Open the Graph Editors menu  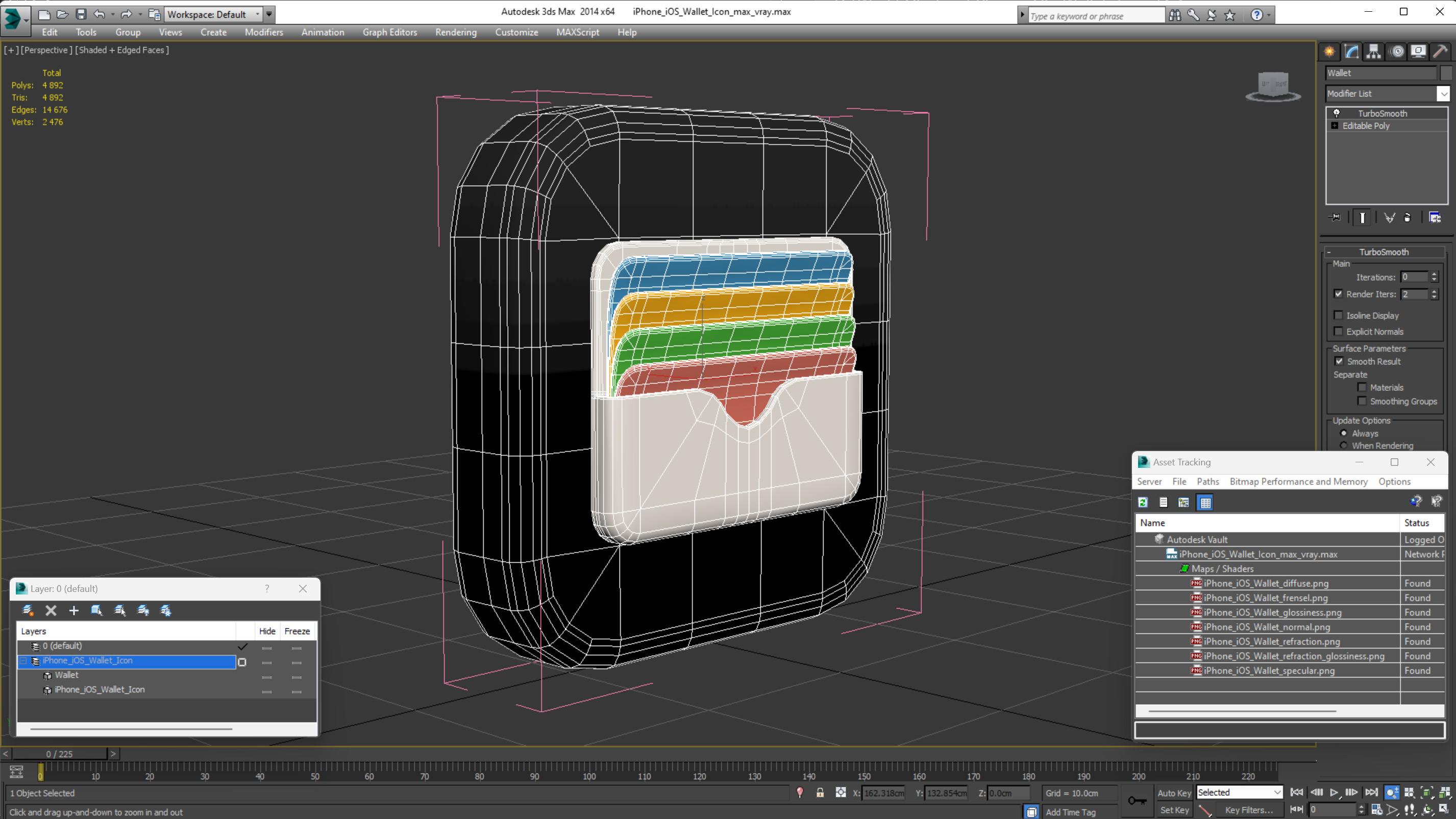(x=390, y=32)
